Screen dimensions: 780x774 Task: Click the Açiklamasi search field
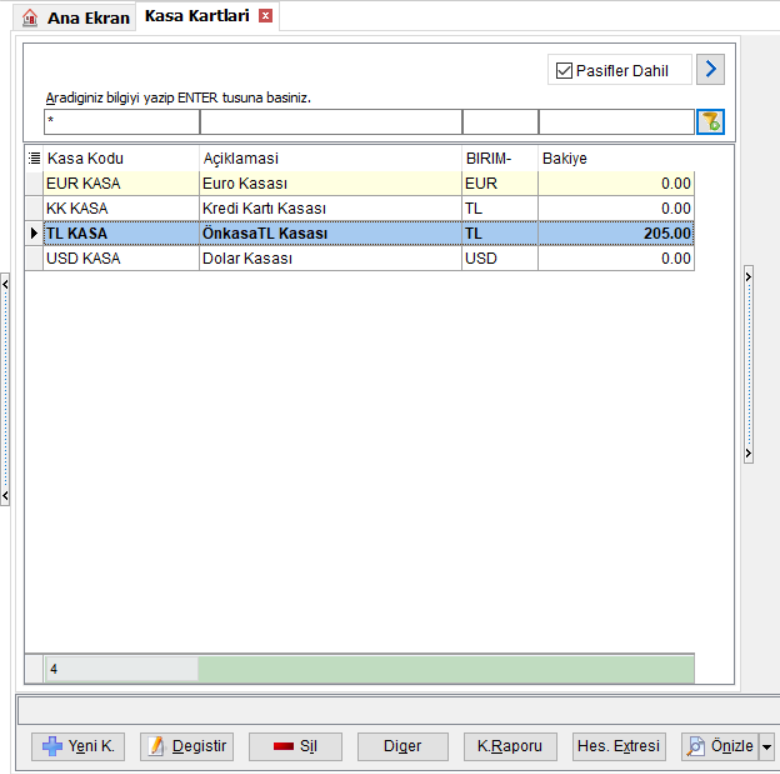(331, 122)
